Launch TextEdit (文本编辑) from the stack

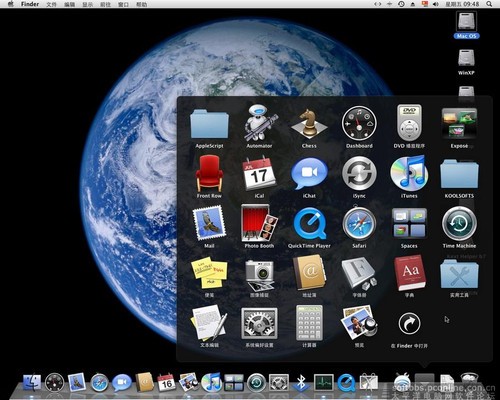[209, 323]
